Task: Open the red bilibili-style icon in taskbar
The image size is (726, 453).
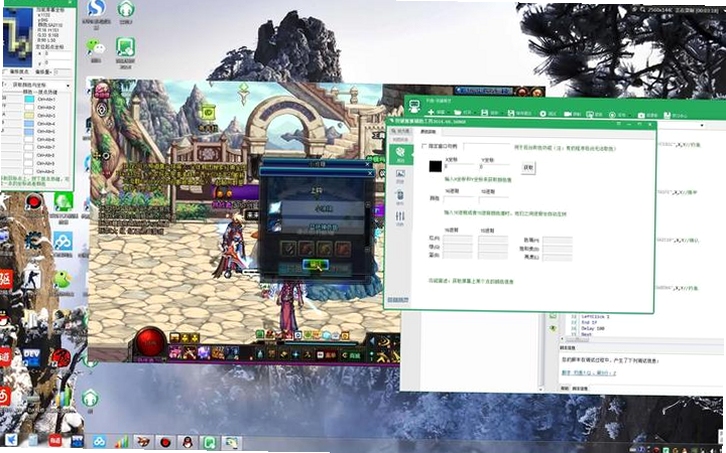Action: (x=56, y=440)
